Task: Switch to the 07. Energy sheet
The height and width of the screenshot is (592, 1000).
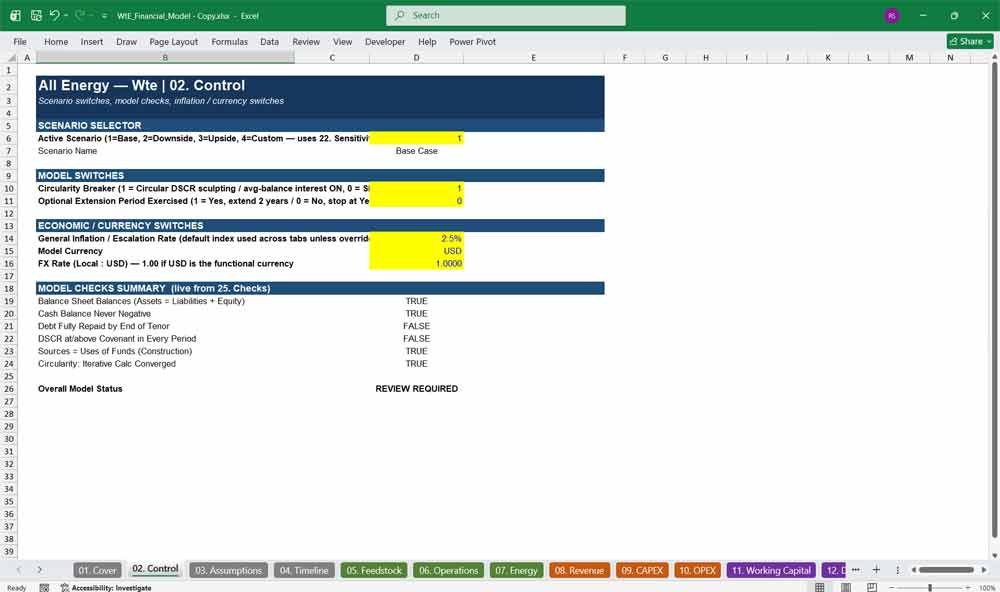Action: click(517, 570)
